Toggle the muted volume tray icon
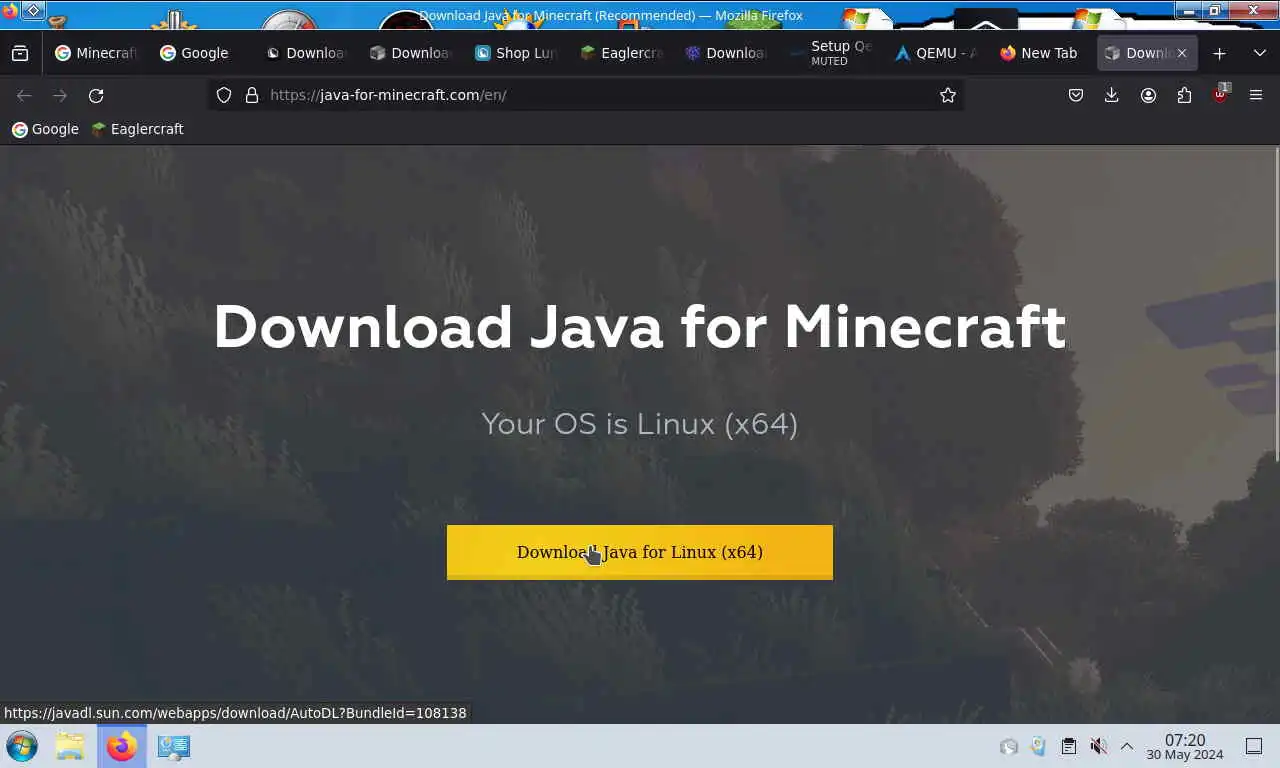 coord(1098,746)
